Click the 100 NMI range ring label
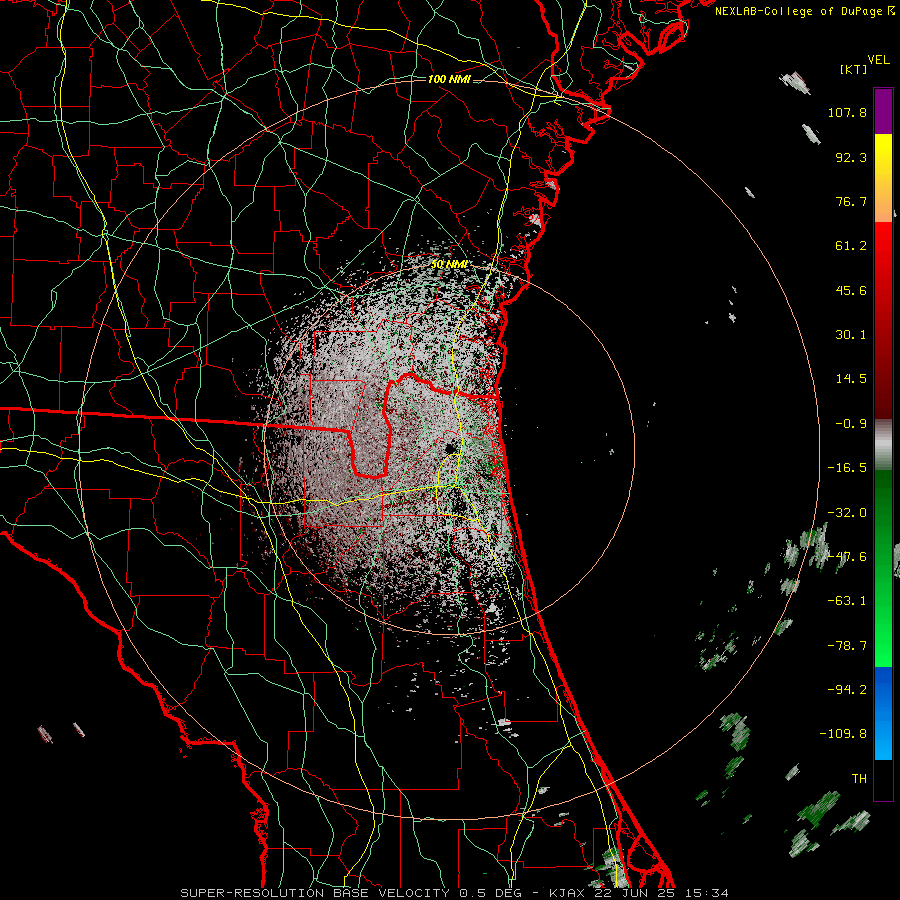This screenshot has width=900, height=900. pos(449,79)
